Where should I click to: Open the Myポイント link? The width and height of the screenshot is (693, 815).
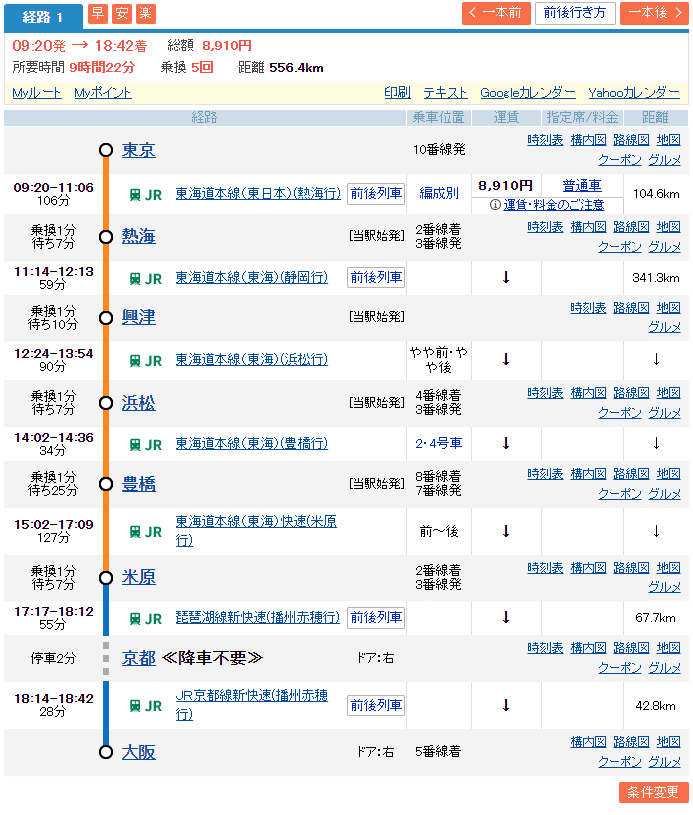pyautogui.click(x=102, y=93)
